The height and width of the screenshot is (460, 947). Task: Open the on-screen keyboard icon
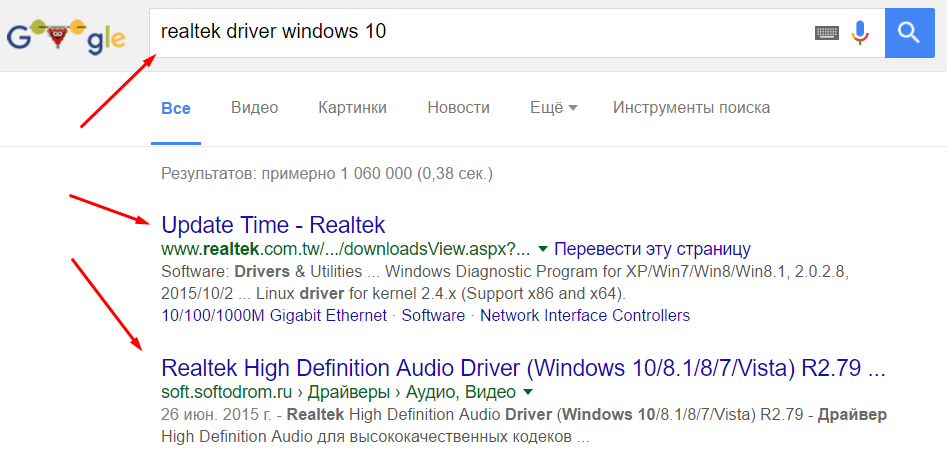click(x=826, y=33)
